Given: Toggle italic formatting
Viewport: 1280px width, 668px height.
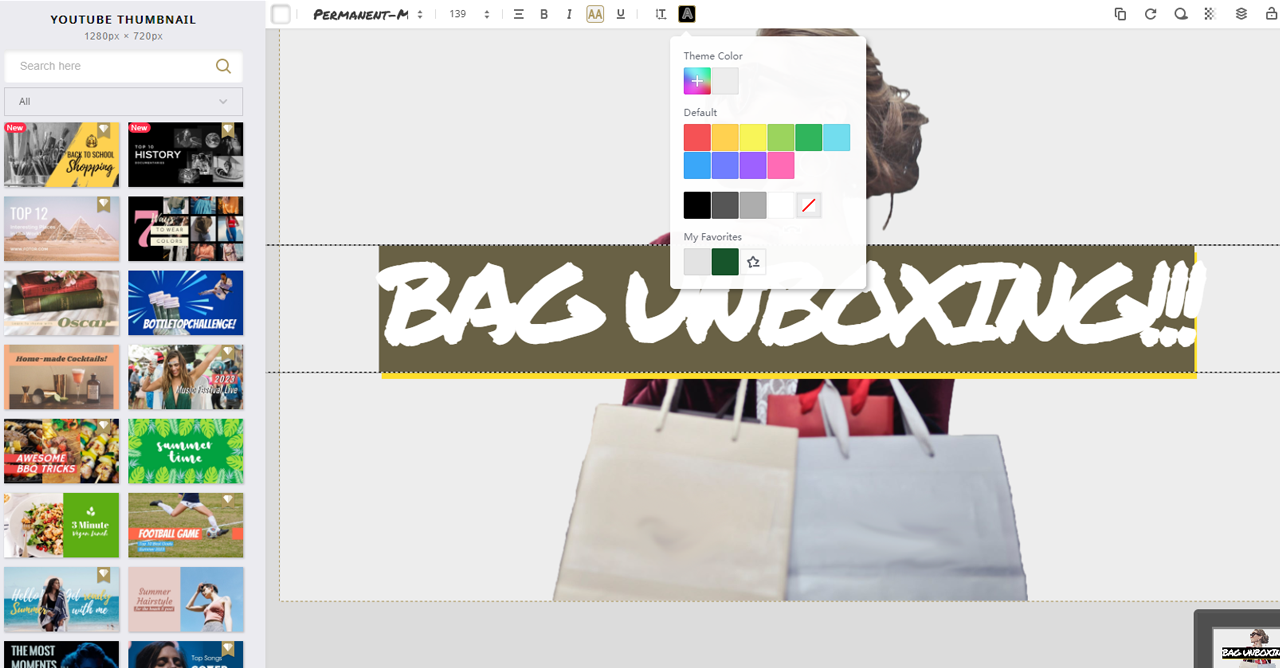Looking at the screenshot, I should coord(569,14).
